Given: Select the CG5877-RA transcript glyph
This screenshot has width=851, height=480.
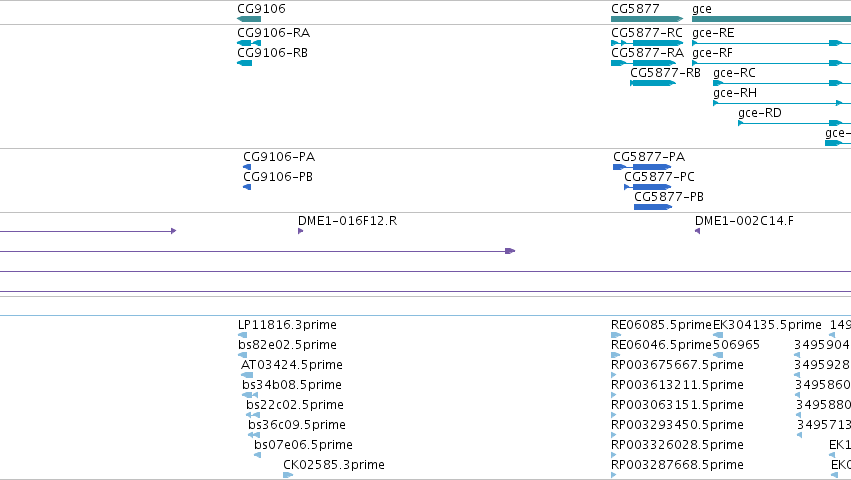Looking at the screenshot, I should [x=644, y=63].
